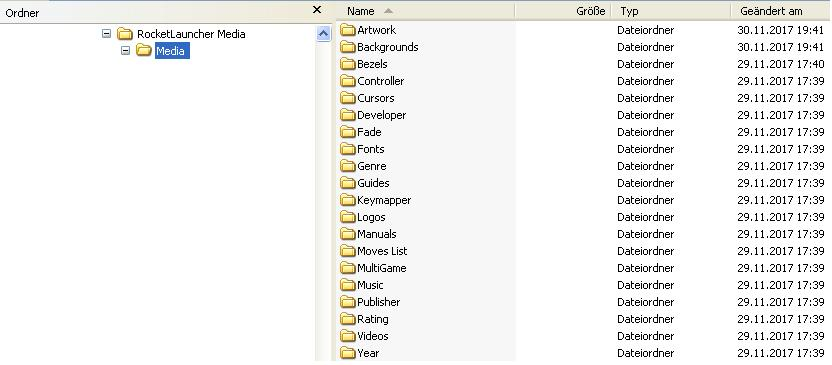This screenshot has width=832, height=365.
Task: Sort by the Typ column header
Action: pos(671,11)
